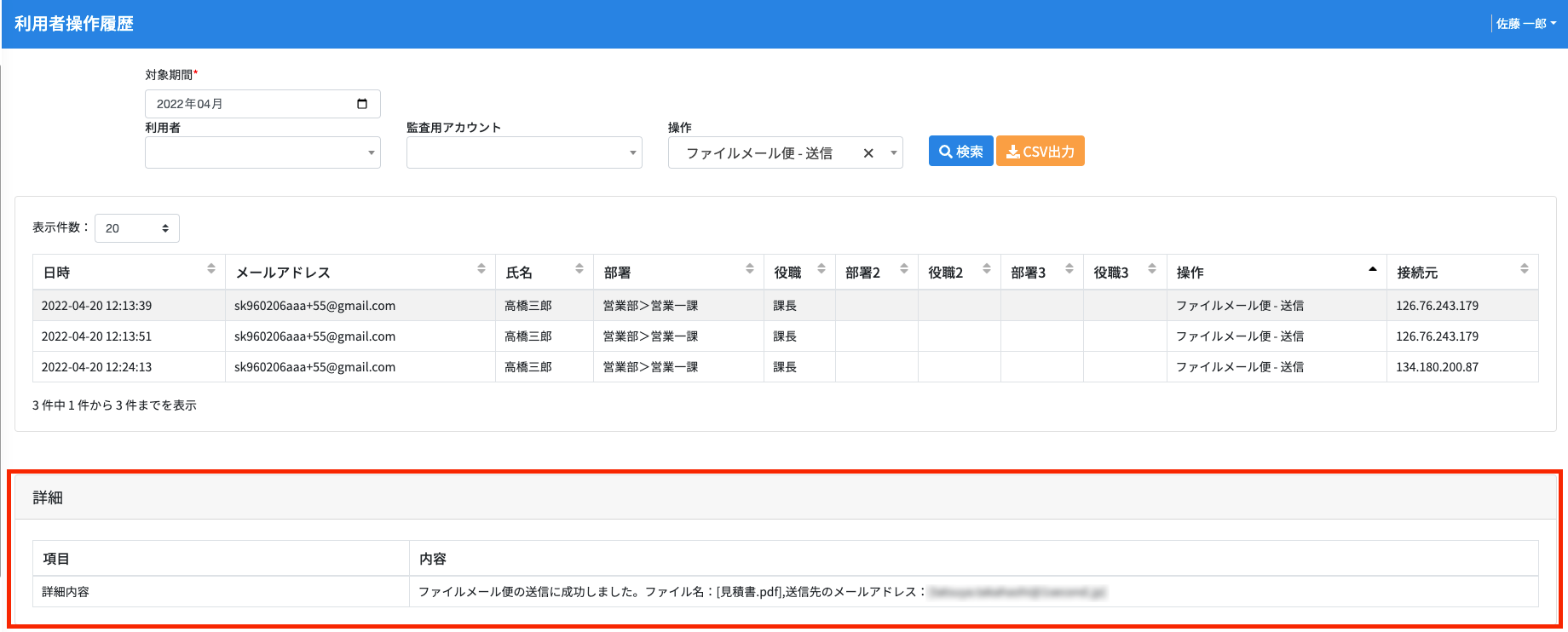Export results with CSV出力 button
The image size is (1568, 632).
[1040, 152]
